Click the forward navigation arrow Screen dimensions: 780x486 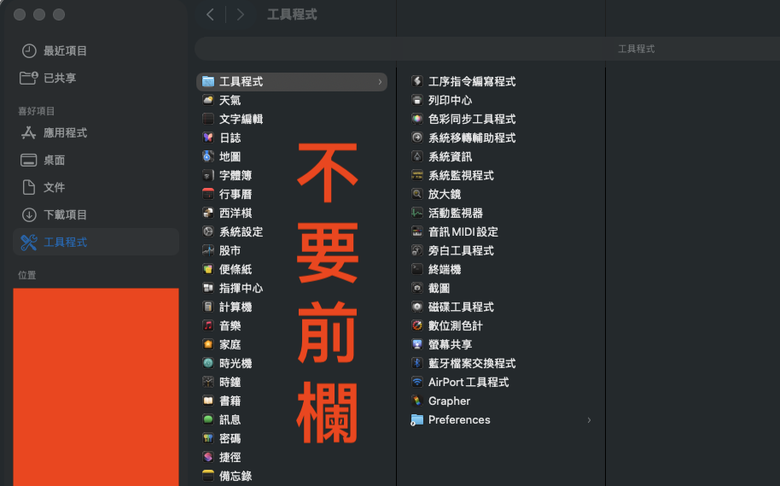pyautogui.click(x=240, y=14)
